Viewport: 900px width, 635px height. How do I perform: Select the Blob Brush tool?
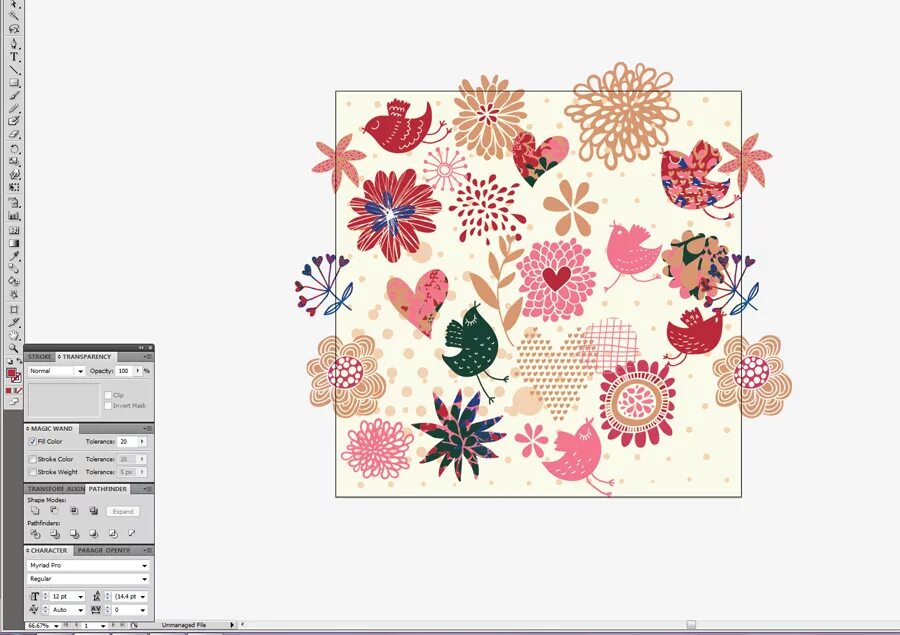click(14, 121)
